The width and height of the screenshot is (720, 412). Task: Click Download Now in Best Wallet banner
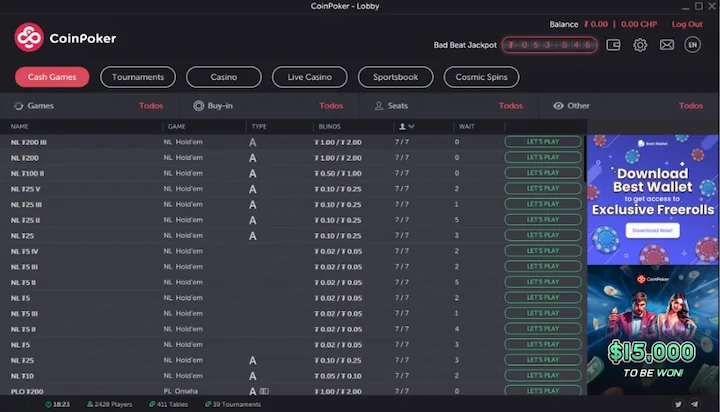click(652, 231)
